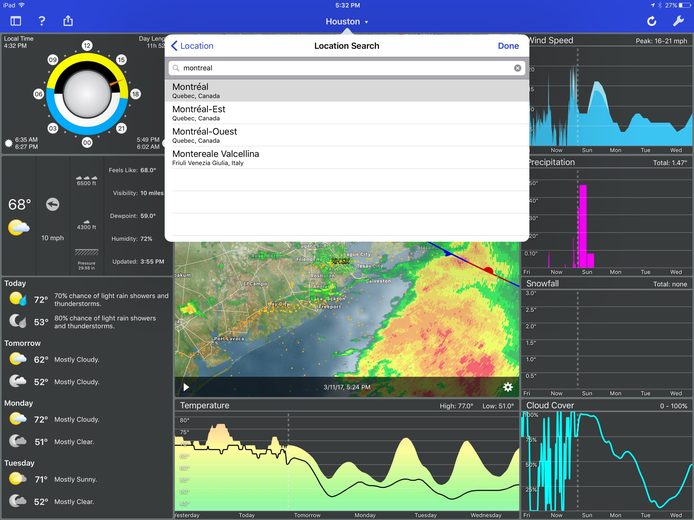Tap the Wind Speed chart title
The image size is (694, 520).
551,40
